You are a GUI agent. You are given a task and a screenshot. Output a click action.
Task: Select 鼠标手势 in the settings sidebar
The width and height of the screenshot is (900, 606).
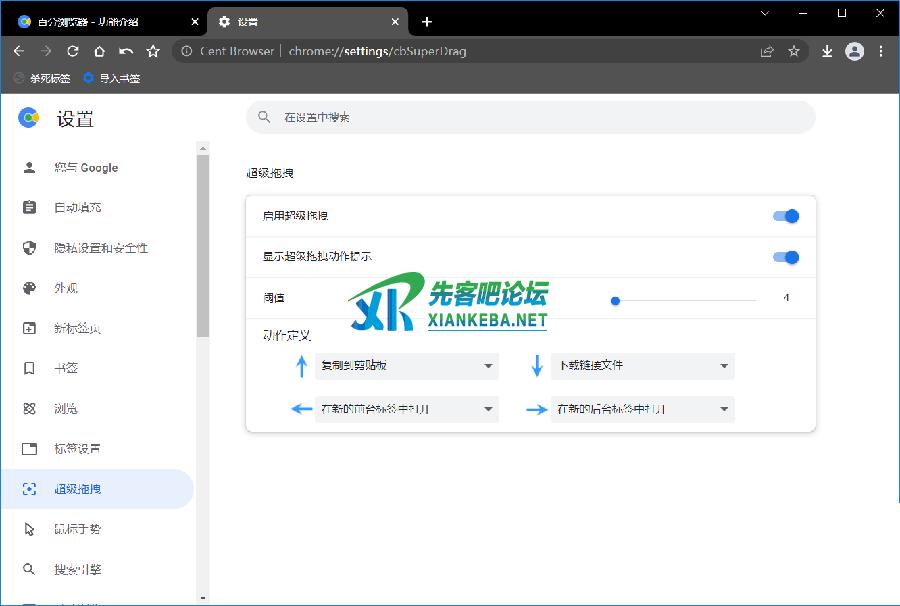pos(78,529)
